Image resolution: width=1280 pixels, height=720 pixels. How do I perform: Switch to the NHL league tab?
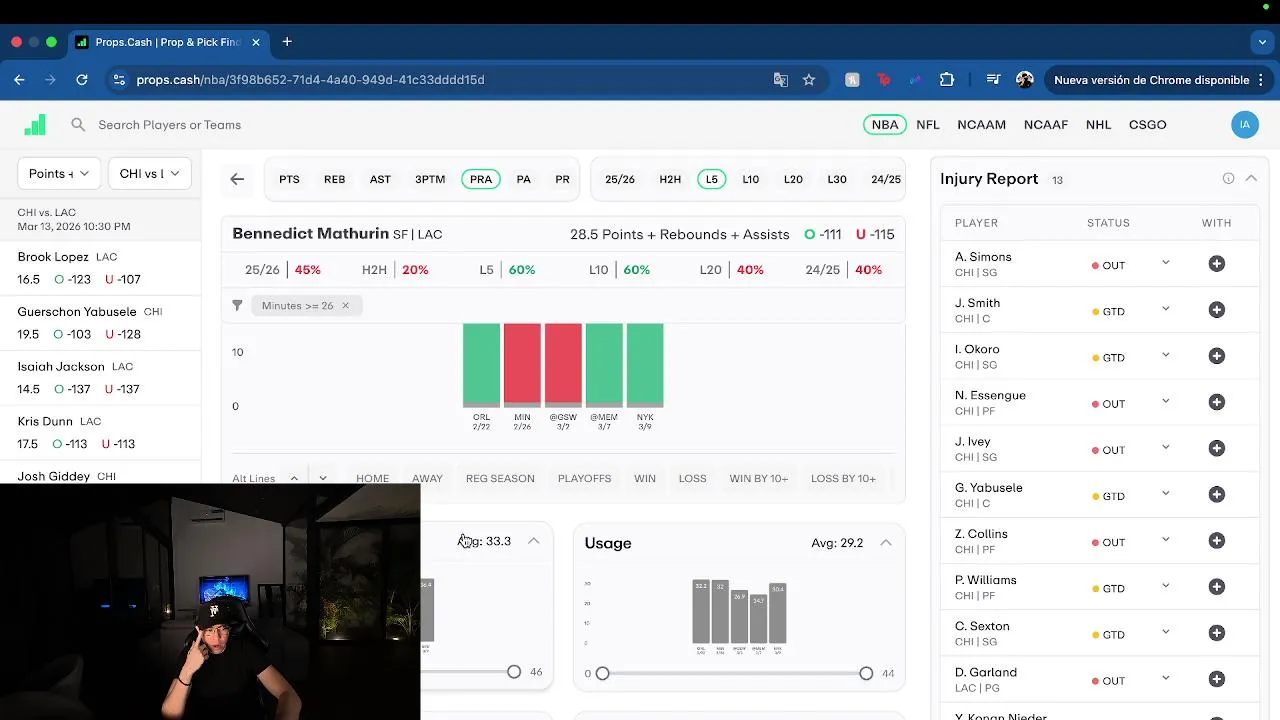click(x=1098, y=125)
